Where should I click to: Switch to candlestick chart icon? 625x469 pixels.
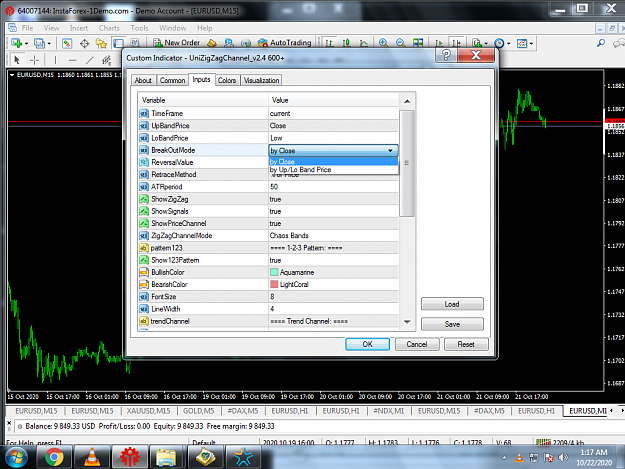346,43
